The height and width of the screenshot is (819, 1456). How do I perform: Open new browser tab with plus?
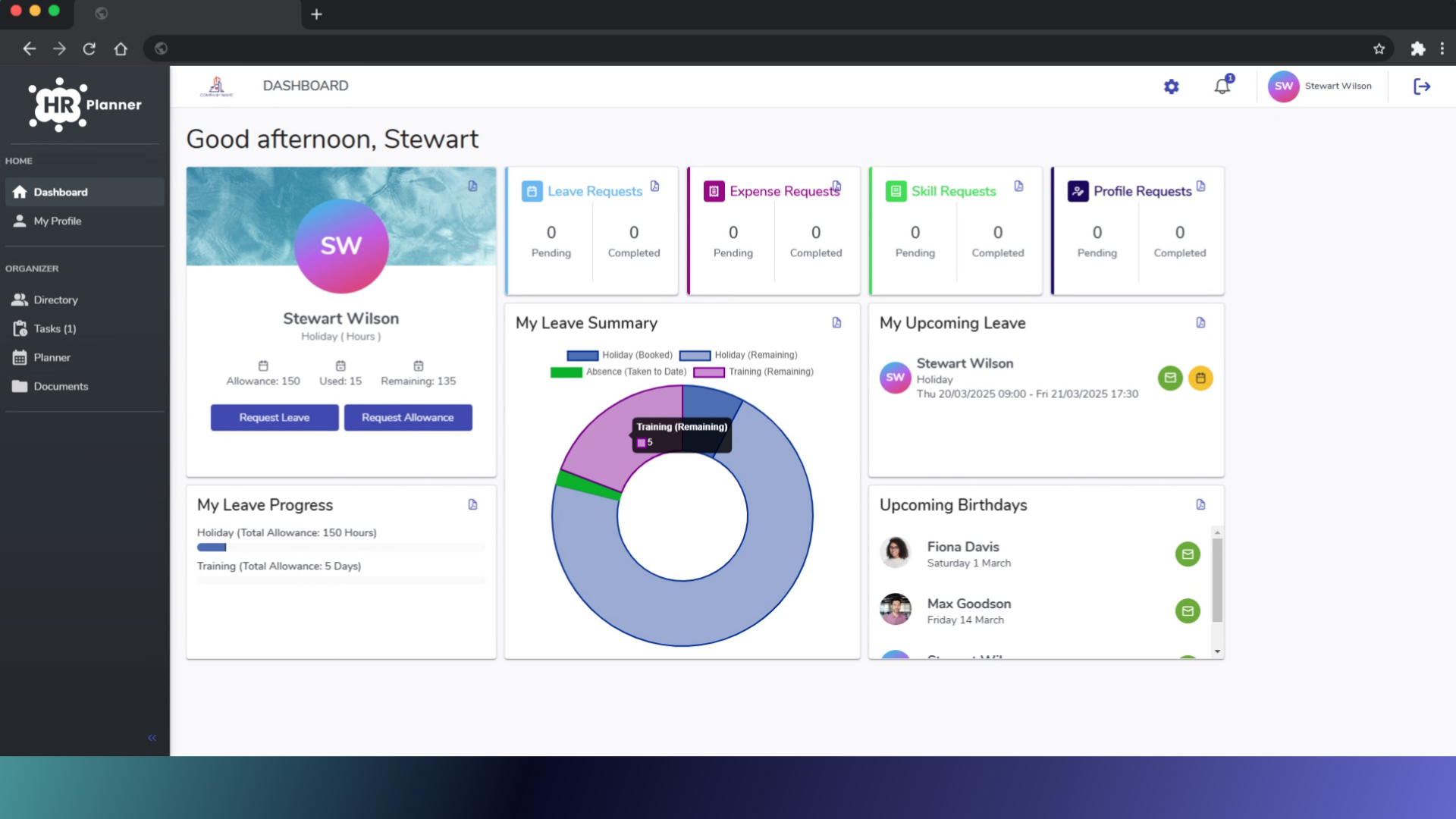click(317, 14)
